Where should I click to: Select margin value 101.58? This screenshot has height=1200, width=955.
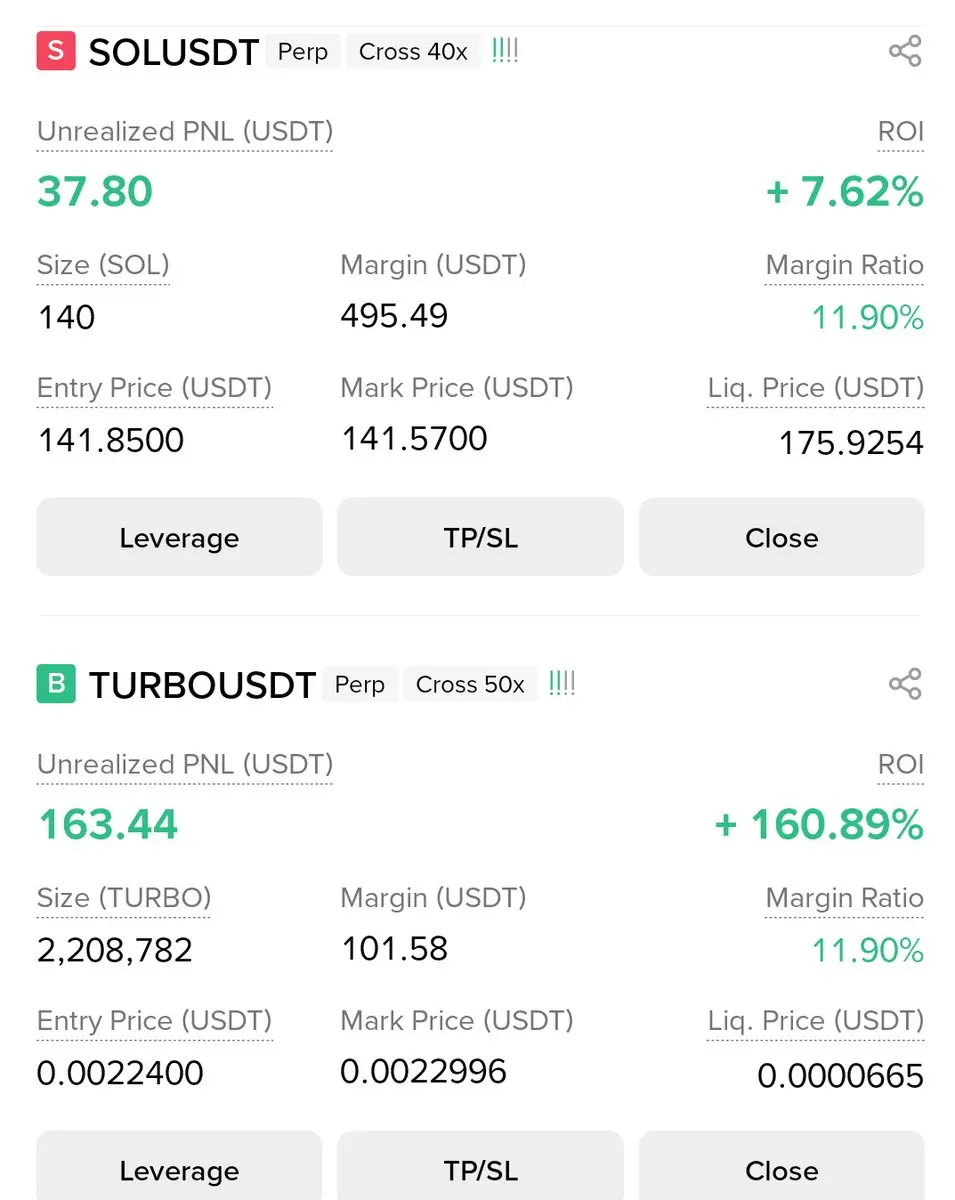394,948
